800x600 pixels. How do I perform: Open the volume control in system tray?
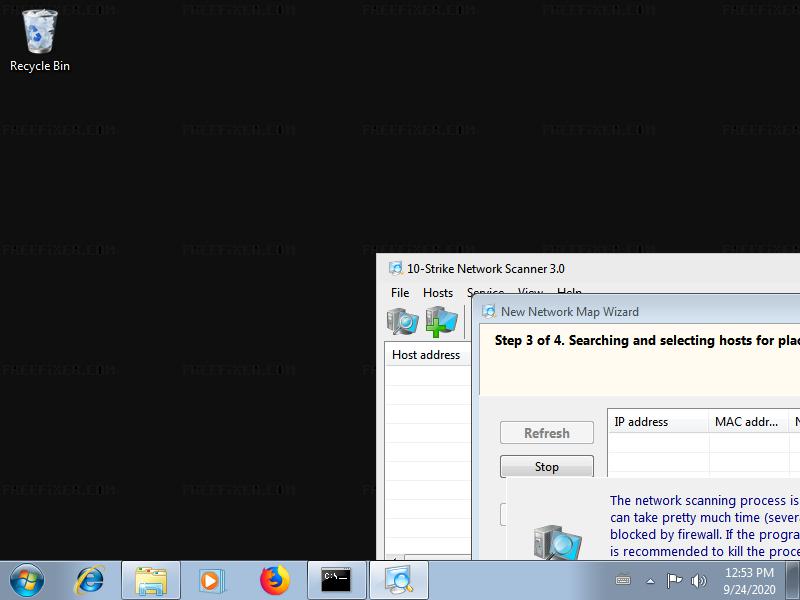coord(698,580)
